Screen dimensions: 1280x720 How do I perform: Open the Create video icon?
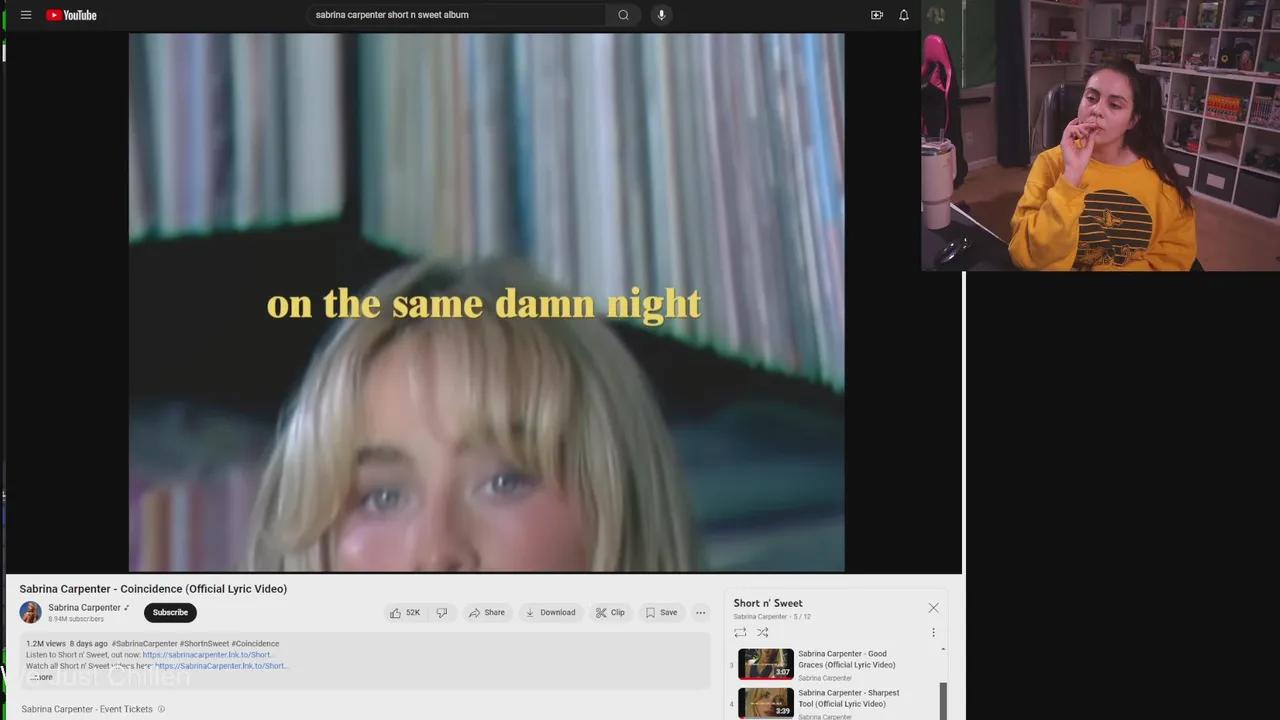pyautogui.click(x=877, y=15)
